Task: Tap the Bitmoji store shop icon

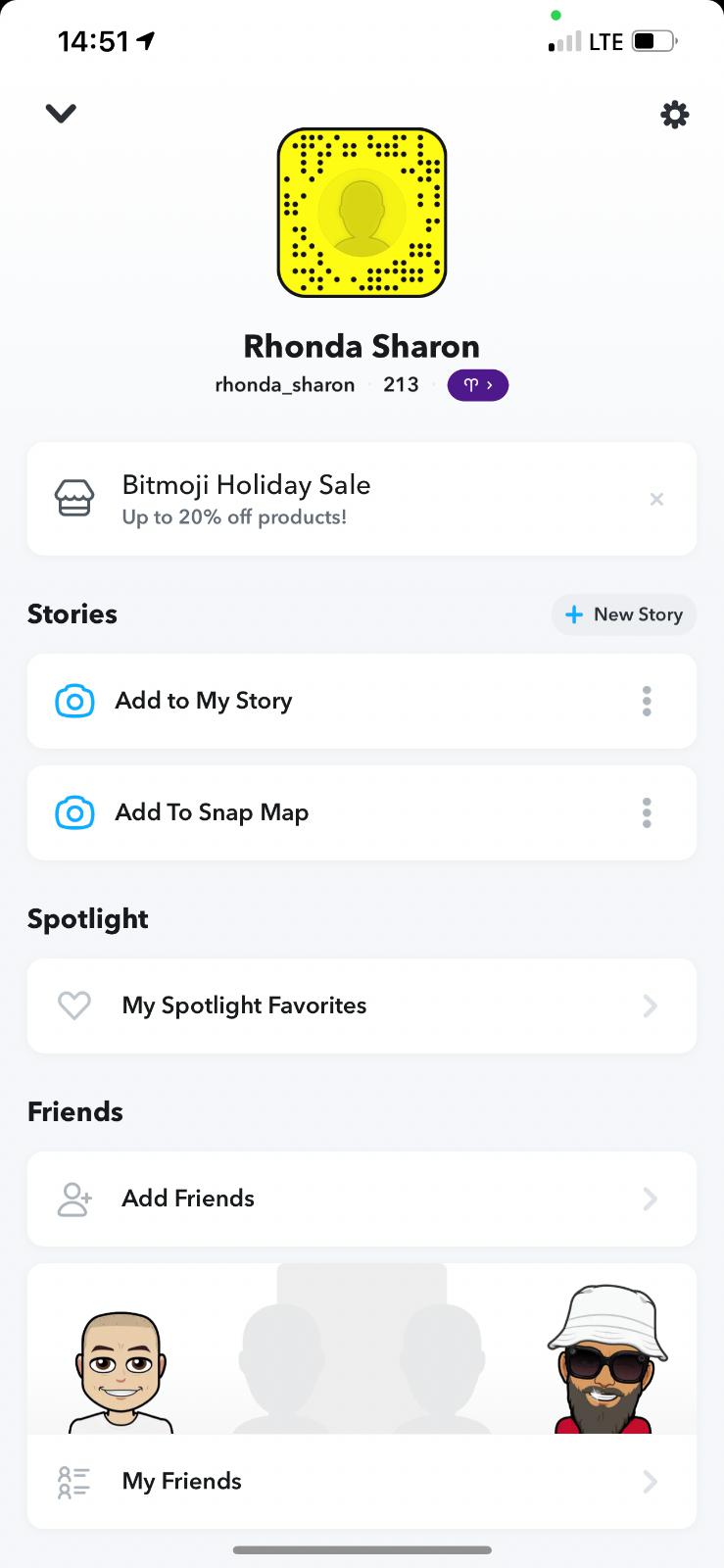Action: (74, 499)
